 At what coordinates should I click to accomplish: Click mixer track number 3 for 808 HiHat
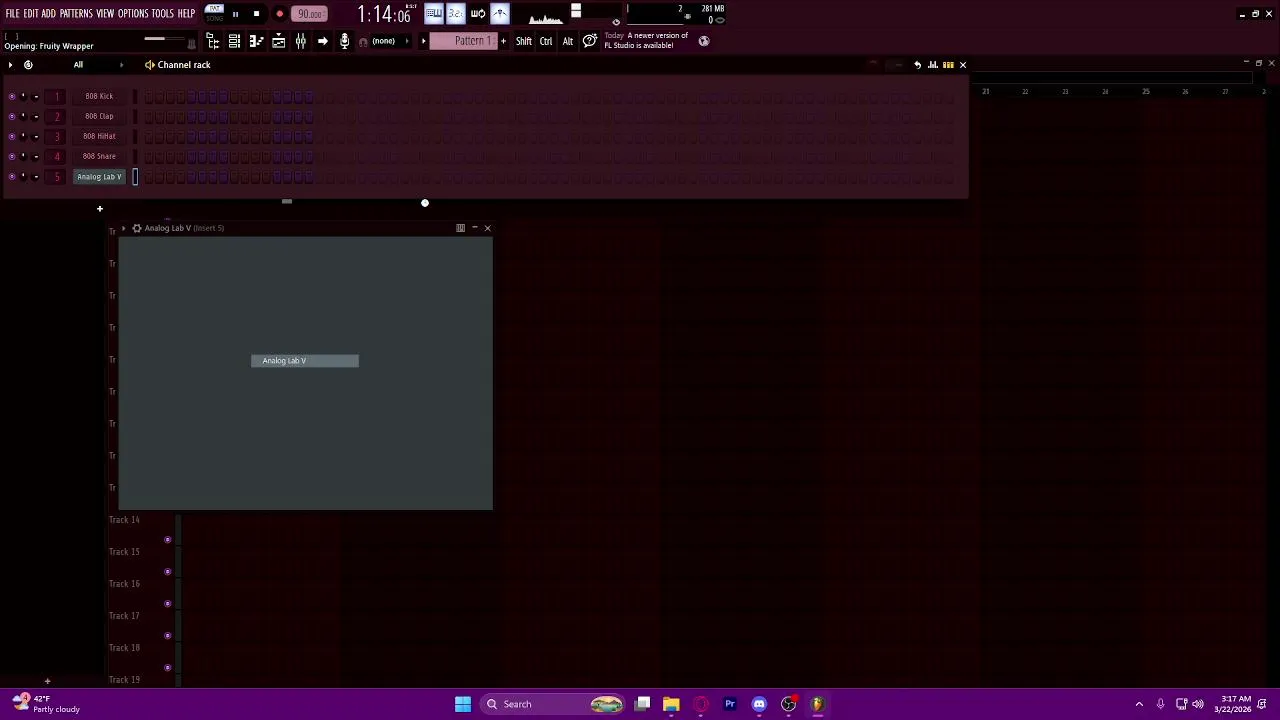pyautogui.click(x=57, y=136)
